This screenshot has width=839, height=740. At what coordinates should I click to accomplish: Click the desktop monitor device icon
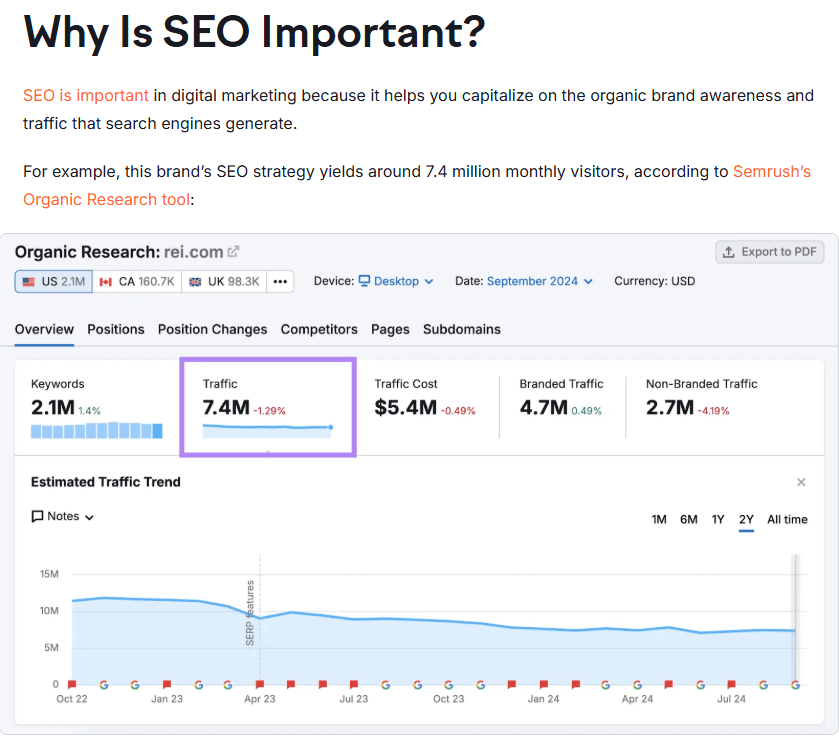(364, 281)
